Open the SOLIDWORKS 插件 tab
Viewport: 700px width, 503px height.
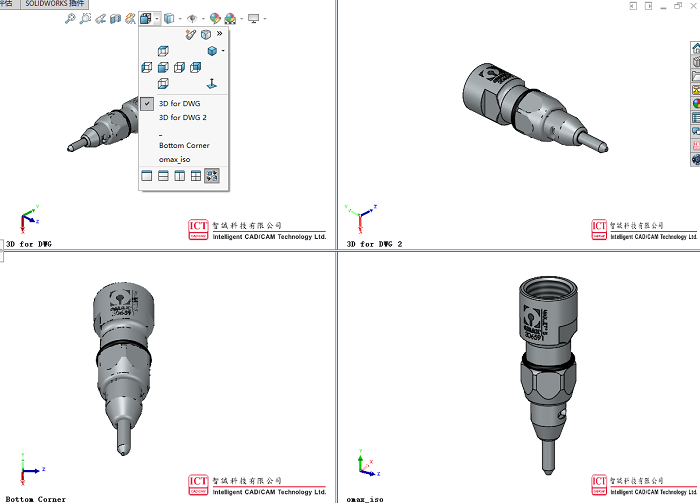coord(54,4)
